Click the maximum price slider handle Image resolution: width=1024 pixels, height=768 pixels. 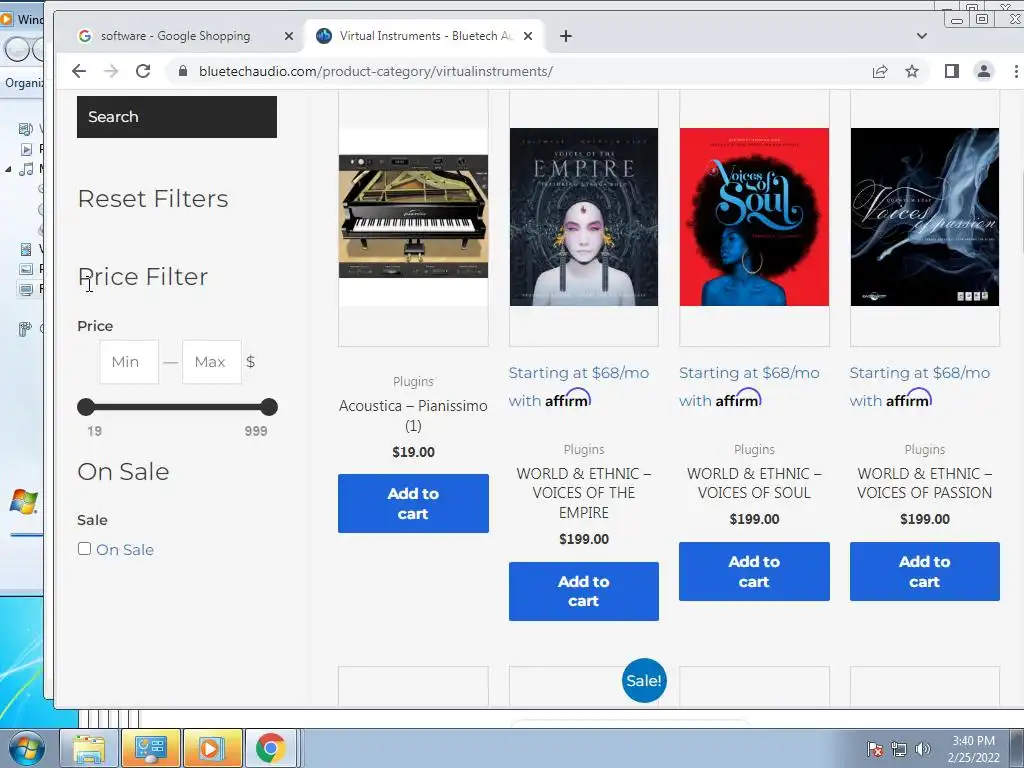point(268,407)
